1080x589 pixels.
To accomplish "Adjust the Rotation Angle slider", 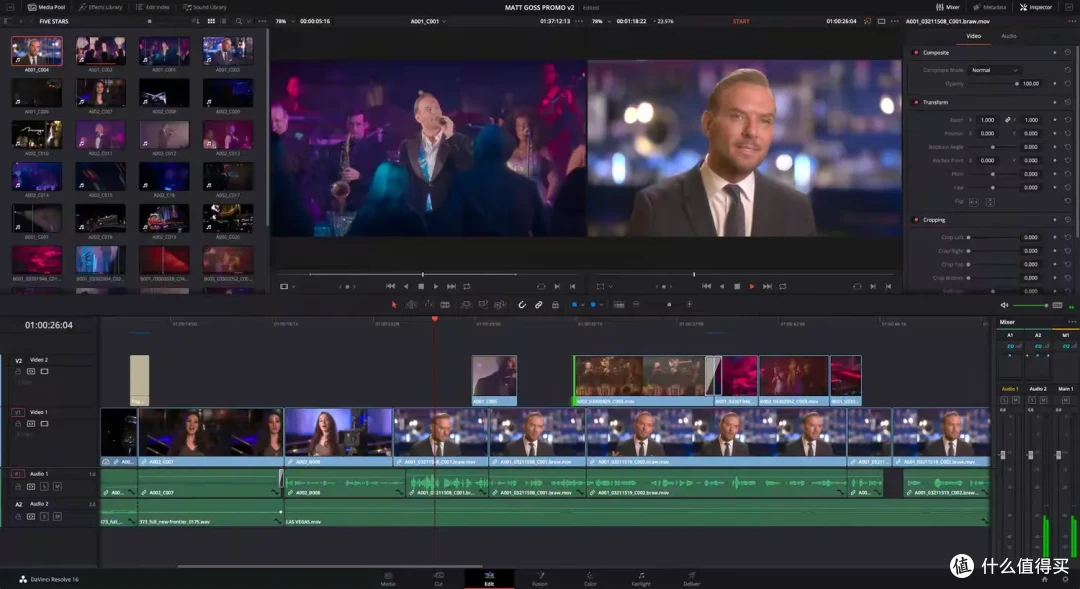I will pos(993,147).
